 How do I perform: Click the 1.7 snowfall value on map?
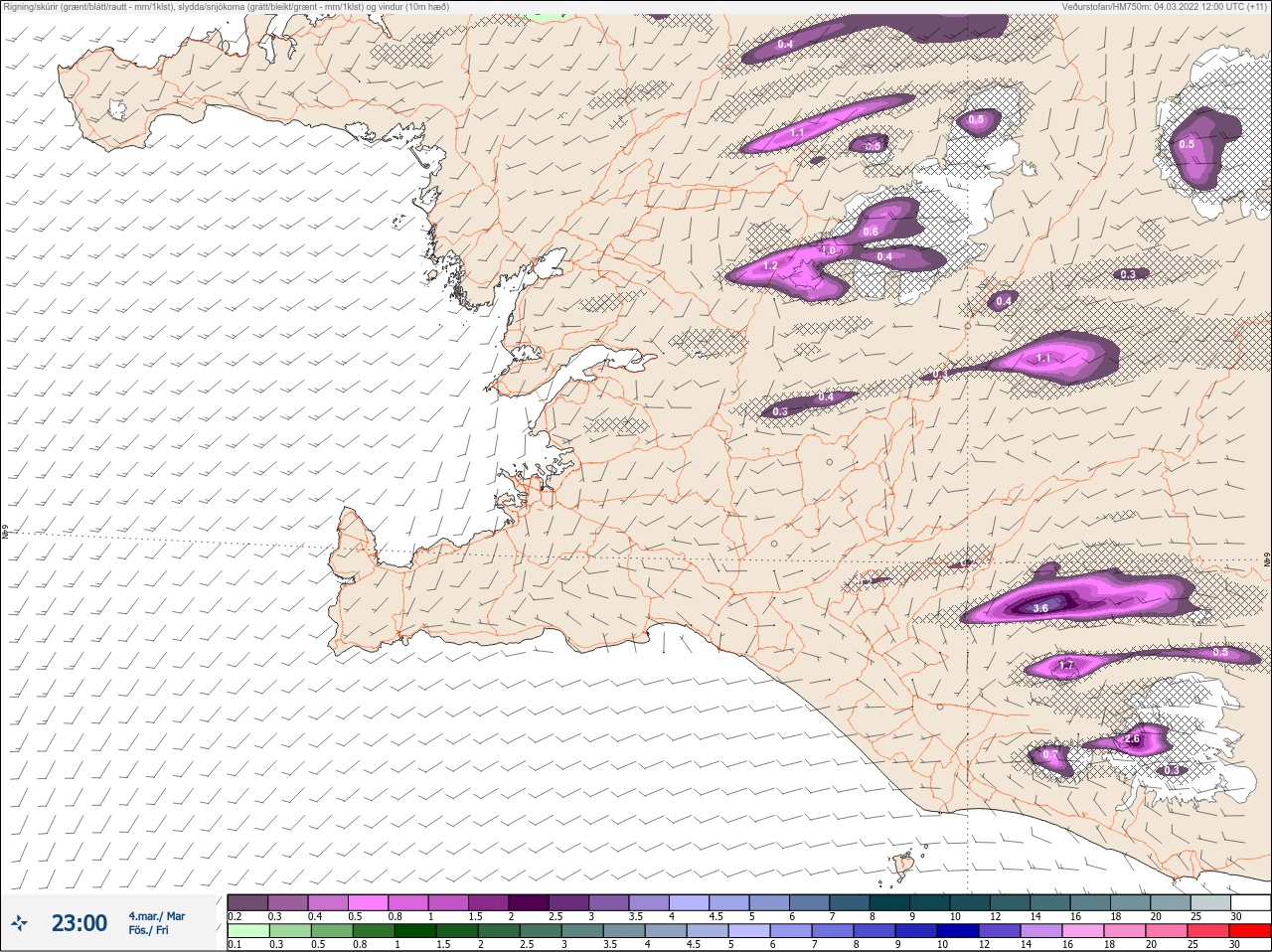pos(1066,665)
